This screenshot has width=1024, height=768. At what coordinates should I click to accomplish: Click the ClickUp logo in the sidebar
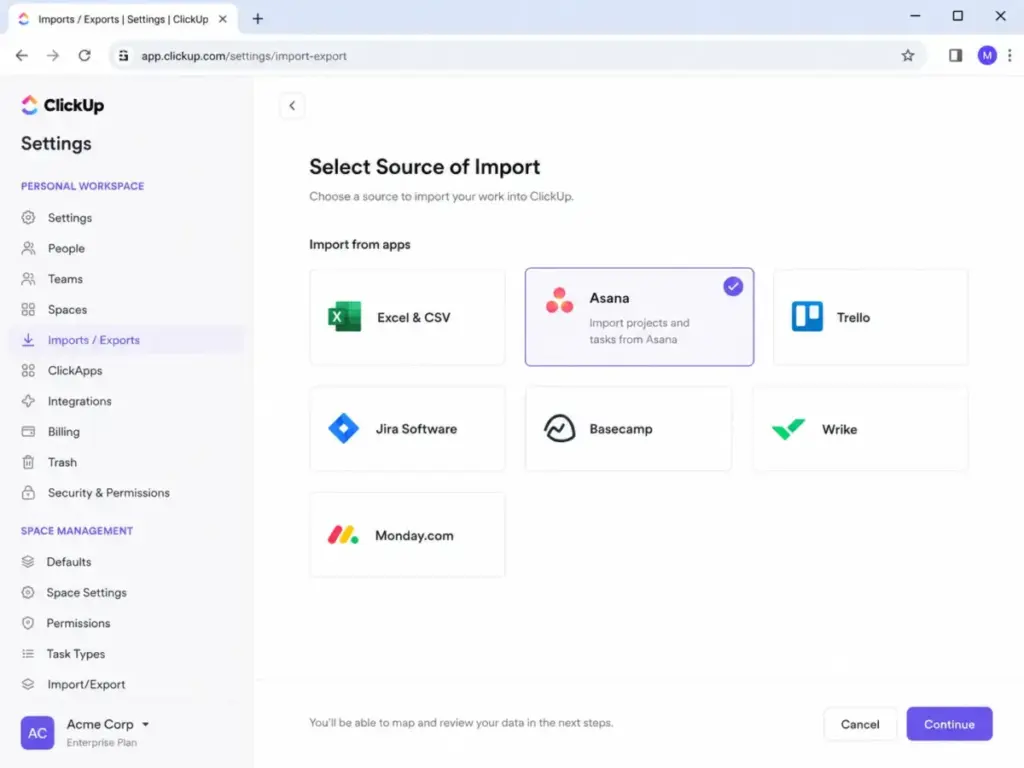pos(62,105)
